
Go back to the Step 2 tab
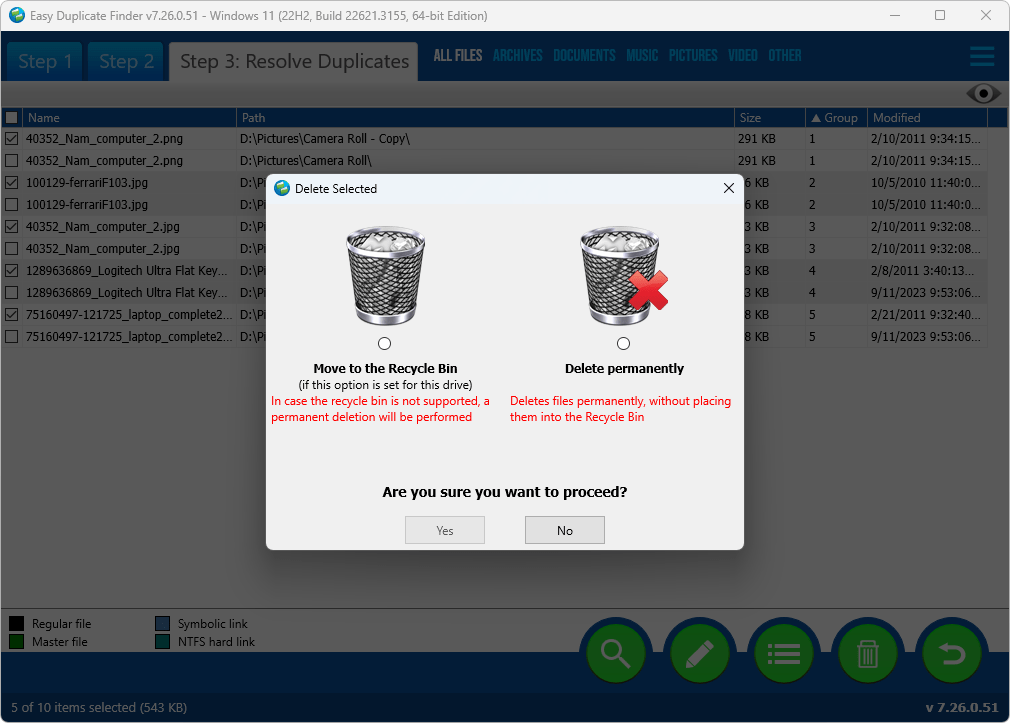coord(126,61)
